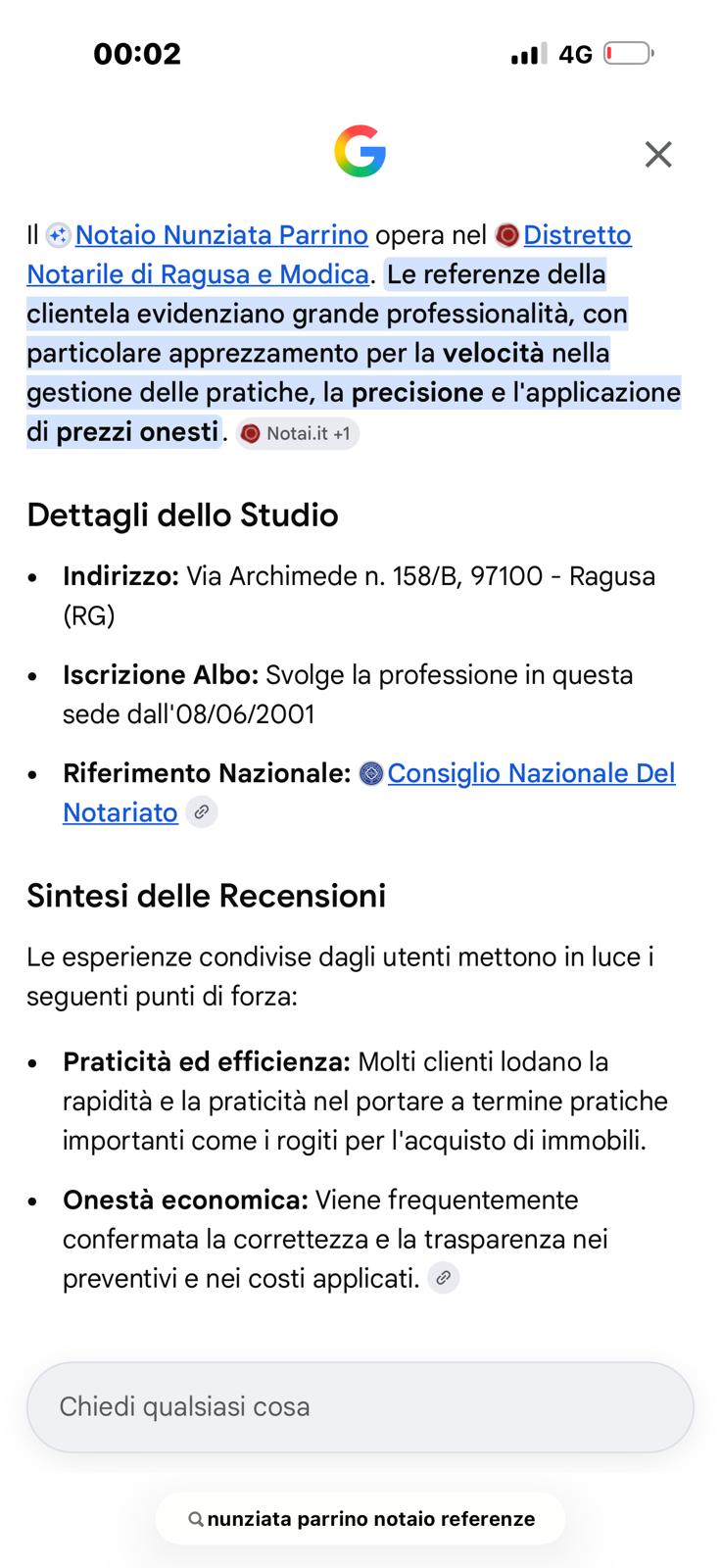The image size is (721, 1568).
Task: Tap the link chip after Notariato
Action: 202,812
